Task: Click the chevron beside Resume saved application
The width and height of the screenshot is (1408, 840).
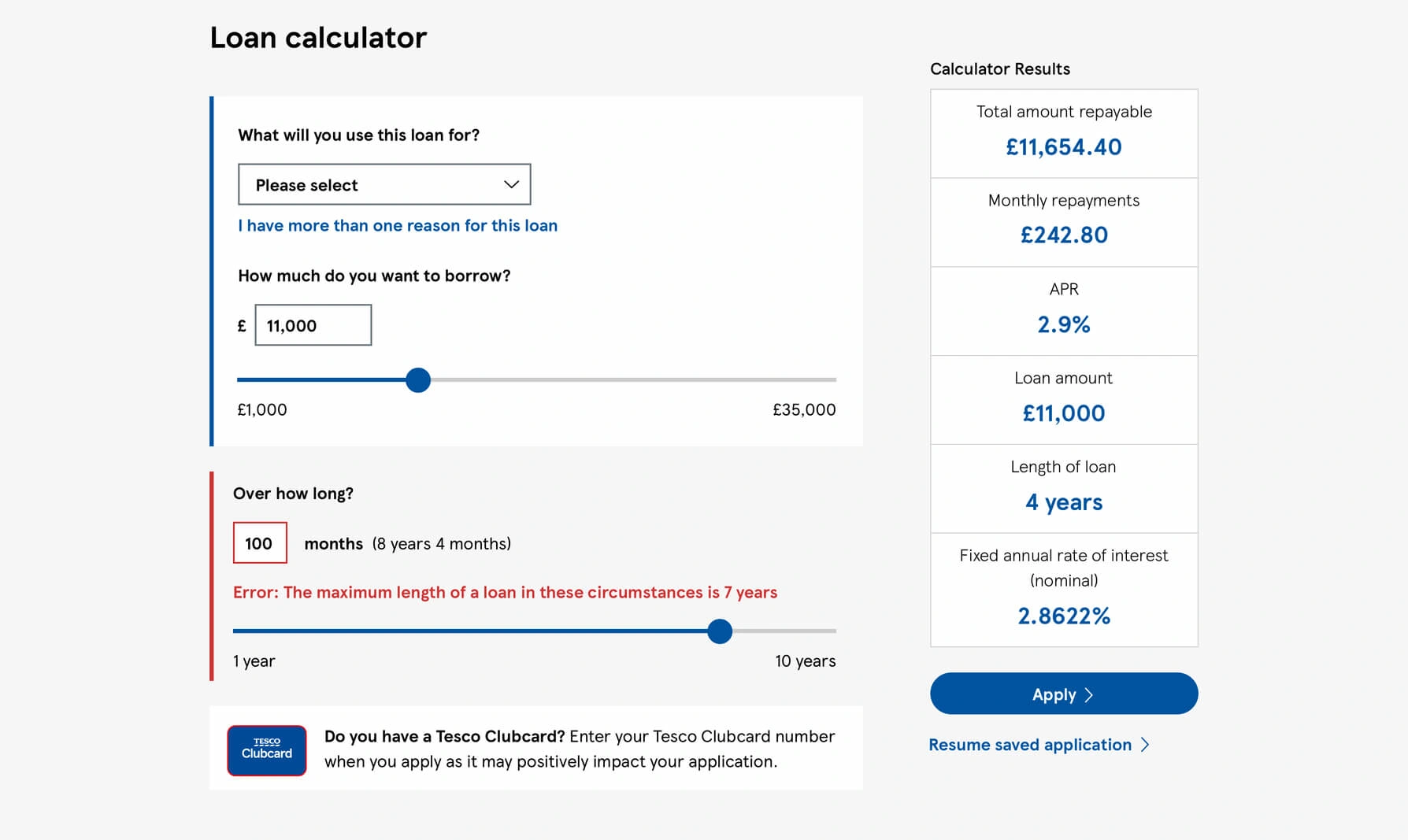Action: tap(1146, 745)
